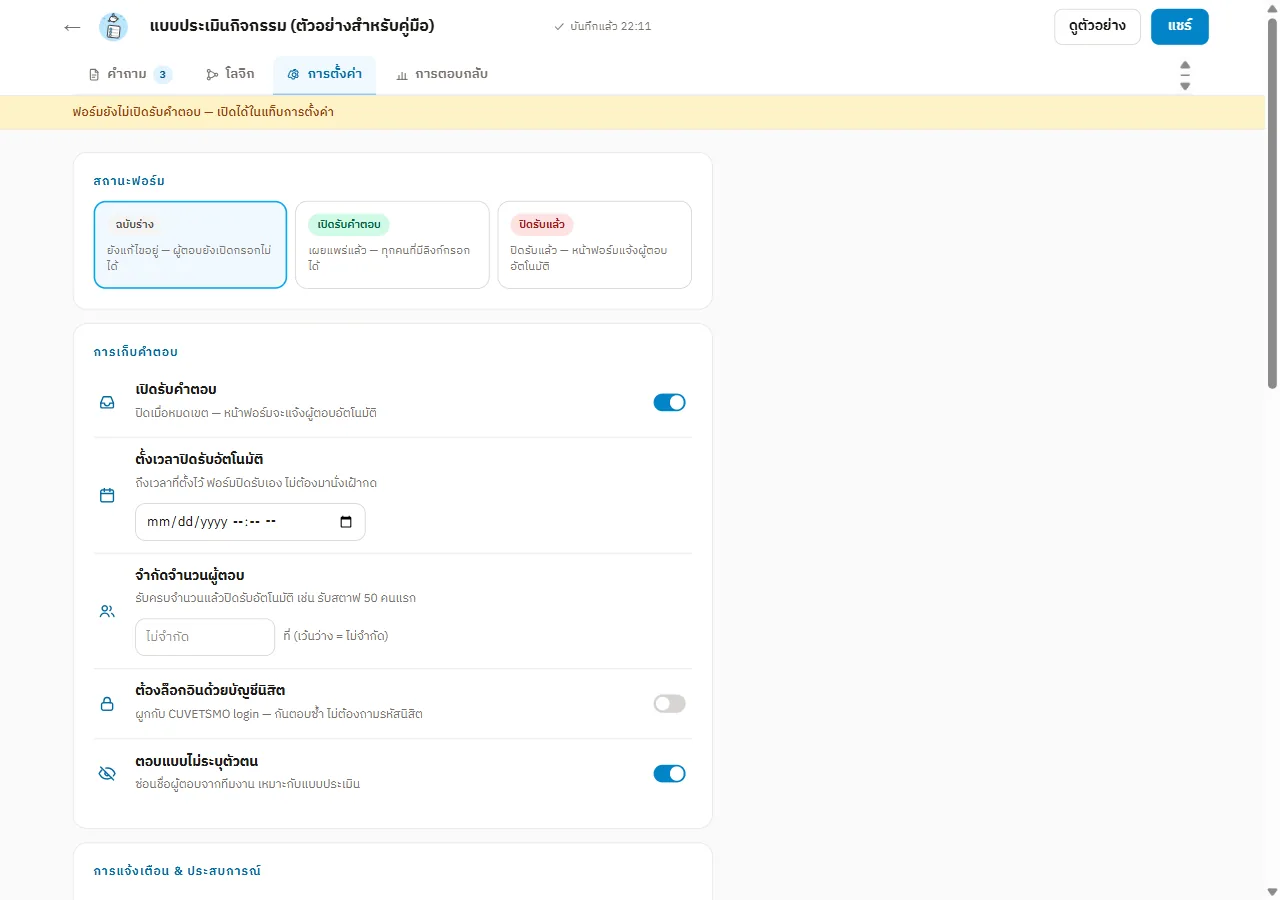Click the hint text 'ที่ (เว้นว่าง = ไม่จำกัด)'
The height and width of the screenshot is (900, 1280).
tap(336, 636)
